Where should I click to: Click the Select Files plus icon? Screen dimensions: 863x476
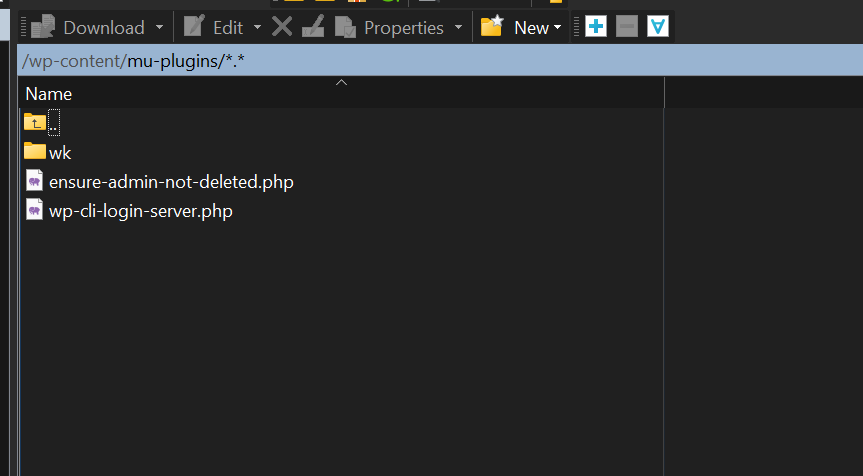coord(596,27)
